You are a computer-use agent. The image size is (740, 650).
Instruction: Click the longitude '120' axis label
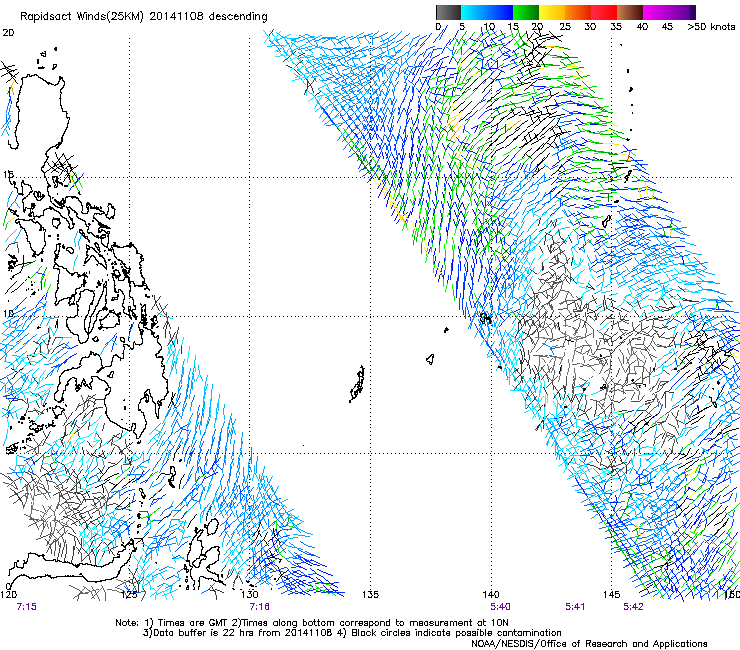pyautogui.click(x=8, y=595)
